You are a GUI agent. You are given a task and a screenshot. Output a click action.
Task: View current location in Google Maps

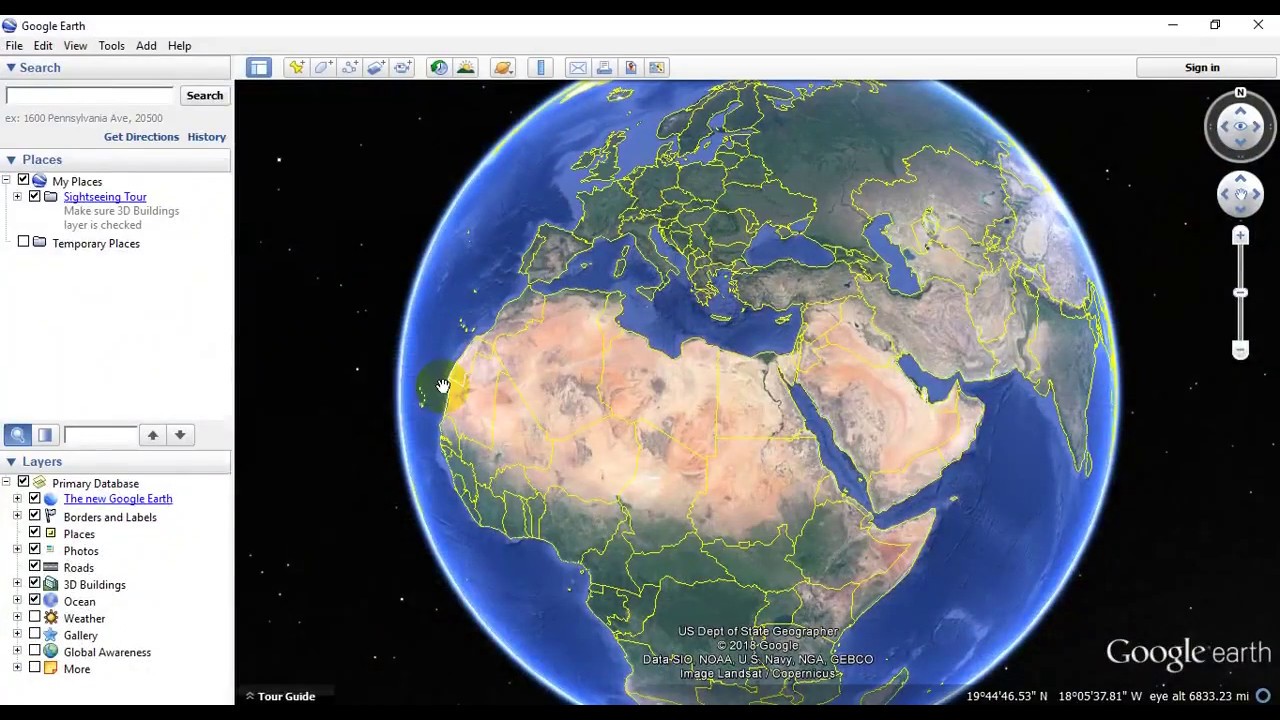(x=657, y=68)
